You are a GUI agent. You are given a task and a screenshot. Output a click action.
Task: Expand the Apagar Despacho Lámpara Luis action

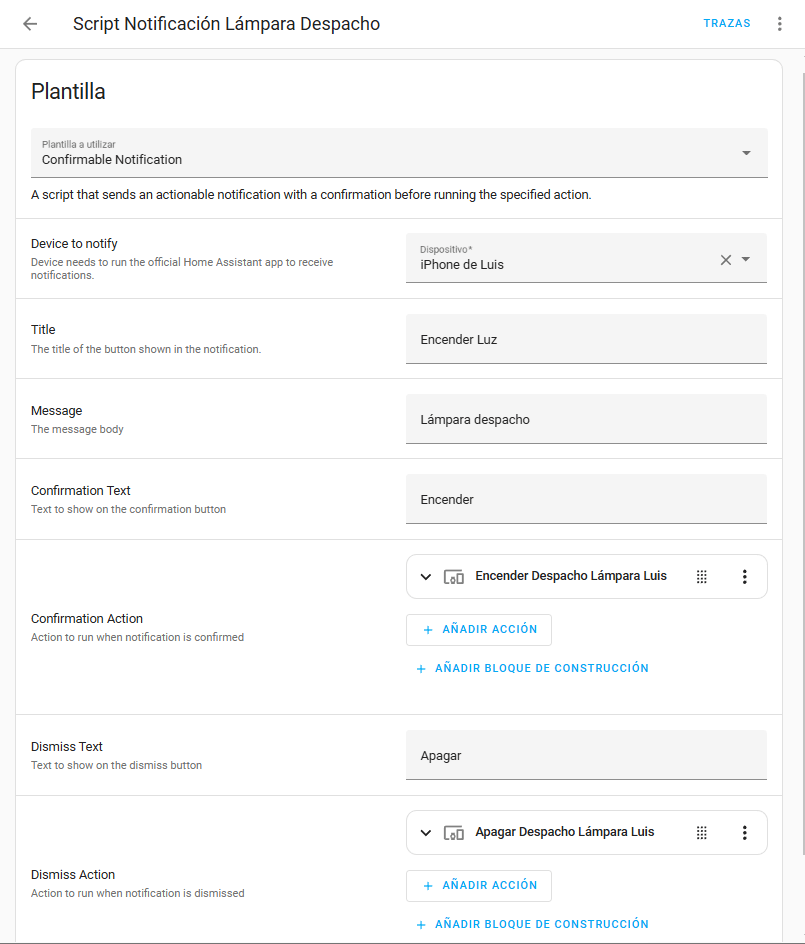click(426, 832)
